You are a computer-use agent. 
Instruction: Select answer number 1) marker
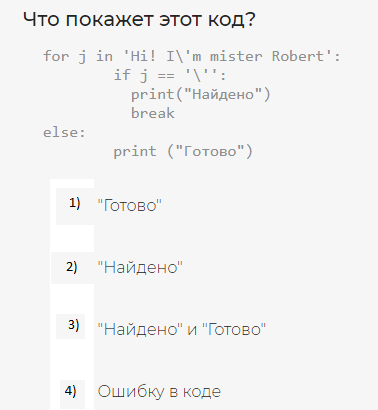pyautogui.click(x=75, y=203)
